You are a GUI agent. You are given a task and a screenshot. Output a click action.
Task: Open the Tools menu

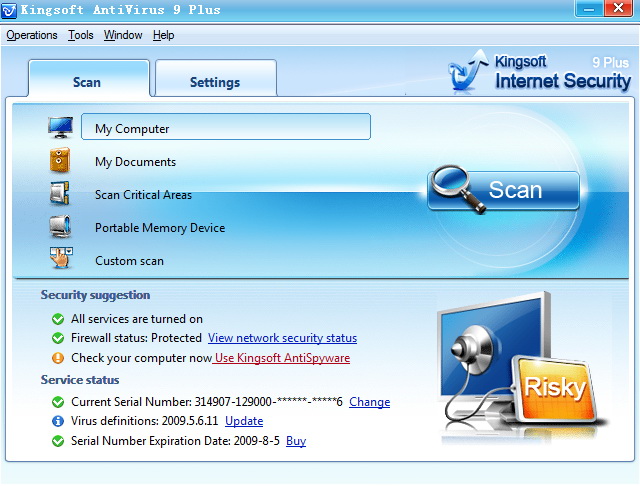(x=80, y=35)
